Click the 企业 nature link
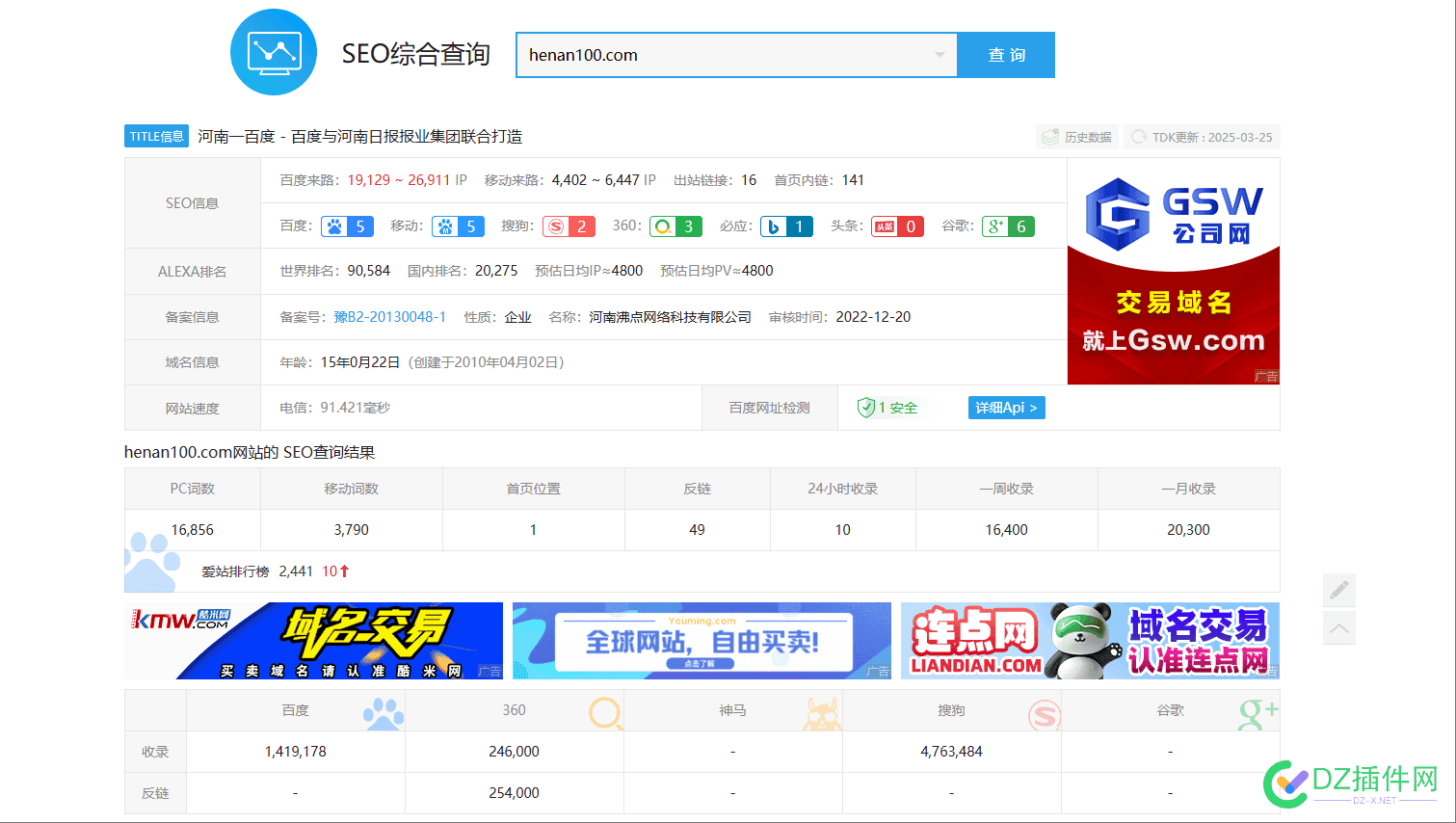The width and height of the screenshot is (1456, 823). point(517,317)
